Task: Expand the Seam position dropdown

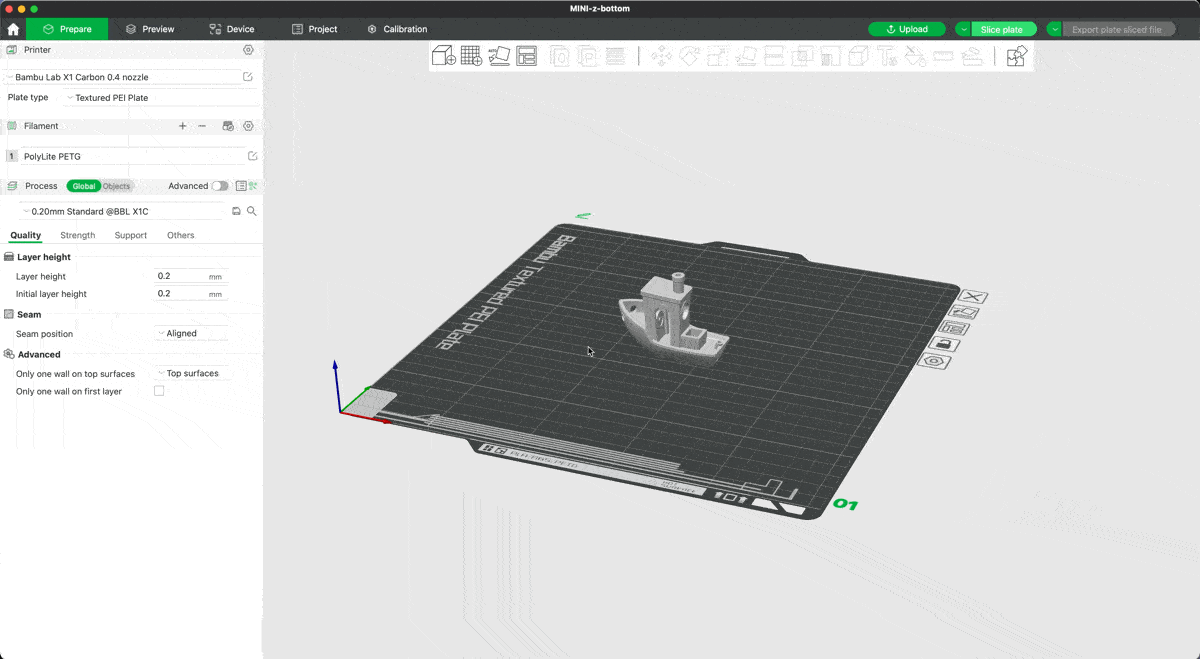Action: click(x=192, y=334)
